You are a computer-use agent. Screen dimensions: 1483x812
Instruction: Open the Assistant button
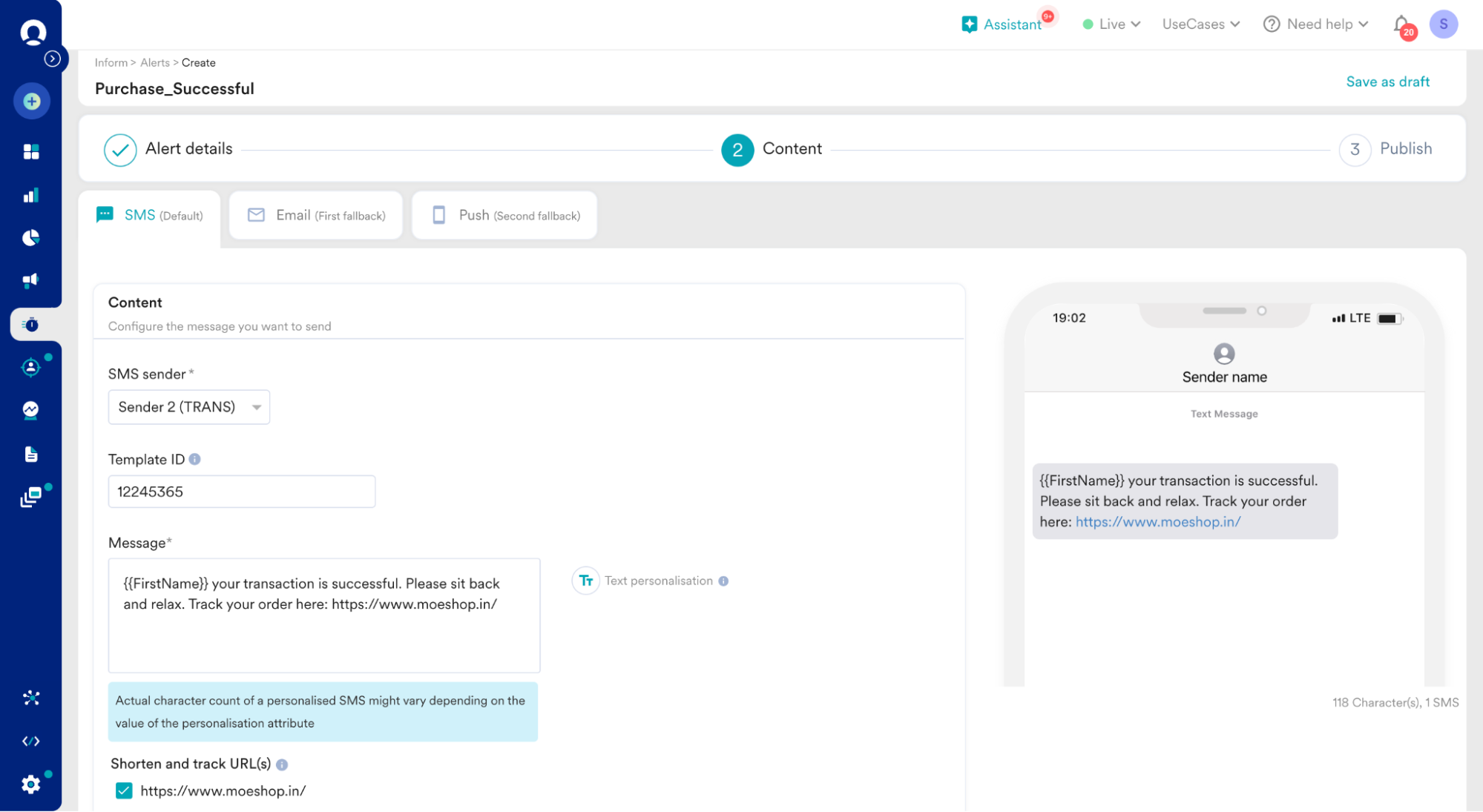(1002, 24)
